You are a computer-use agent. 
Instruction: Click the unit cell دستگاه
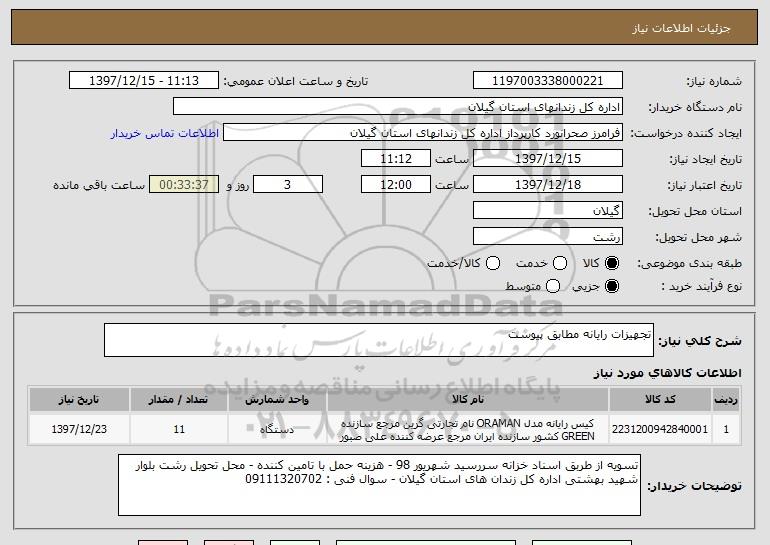277,429
